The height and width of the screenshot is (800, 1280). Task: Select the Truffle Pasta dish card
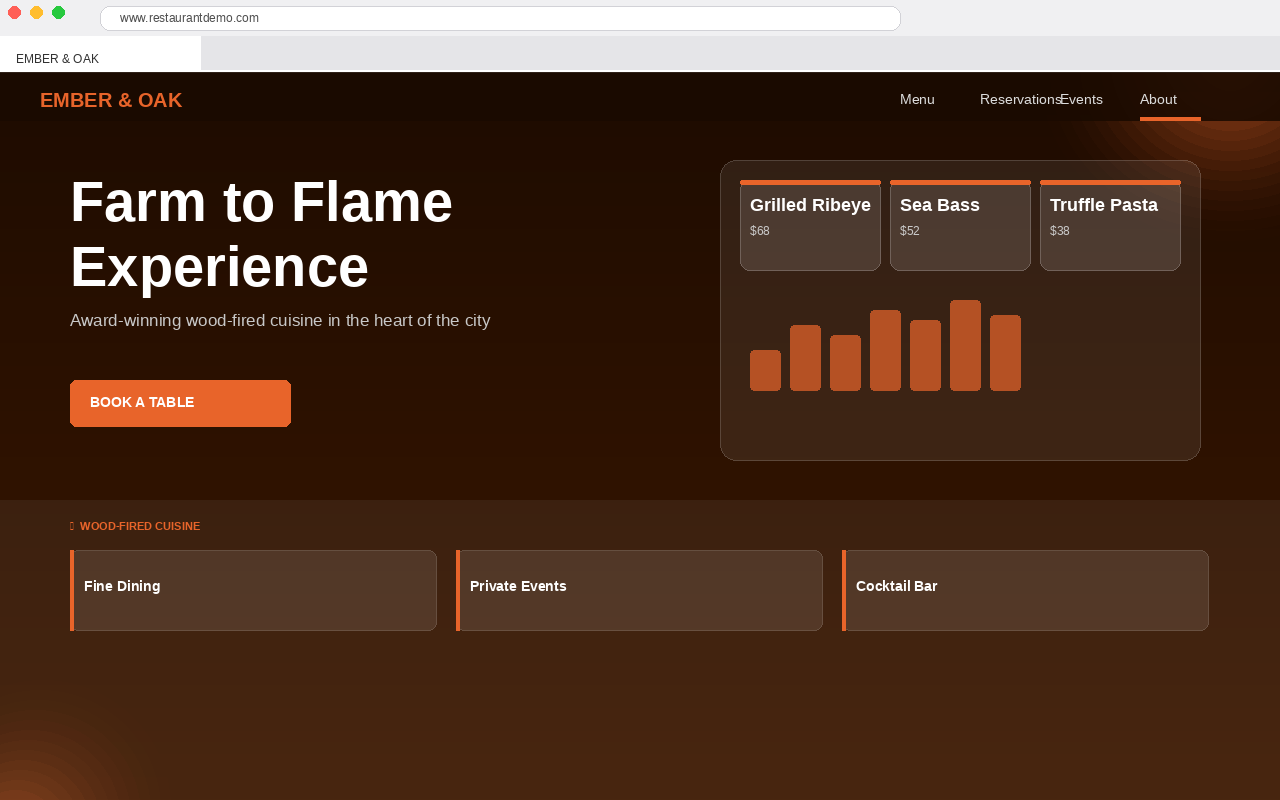click(x=1110, y=226)
